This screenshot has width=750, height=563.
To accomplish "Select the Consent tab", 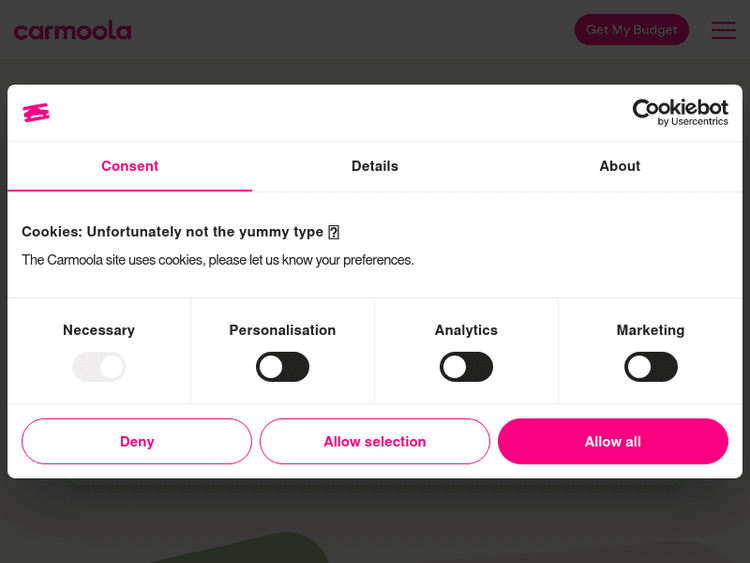I will tap(130, 166).
